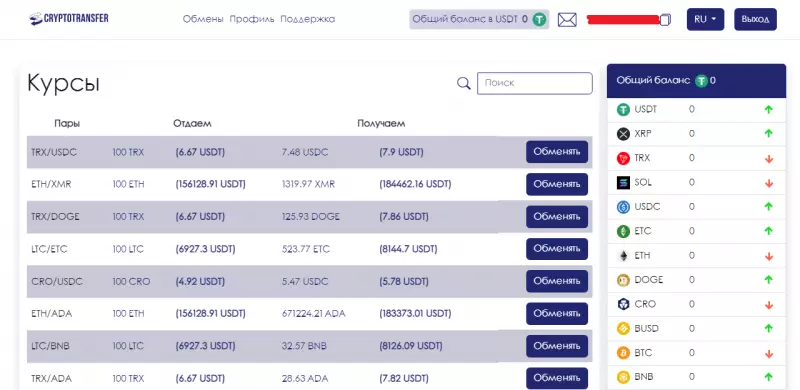Click the CRO/USDC pair label
This screenshot has width=800, height=390.
pos(57,281)
